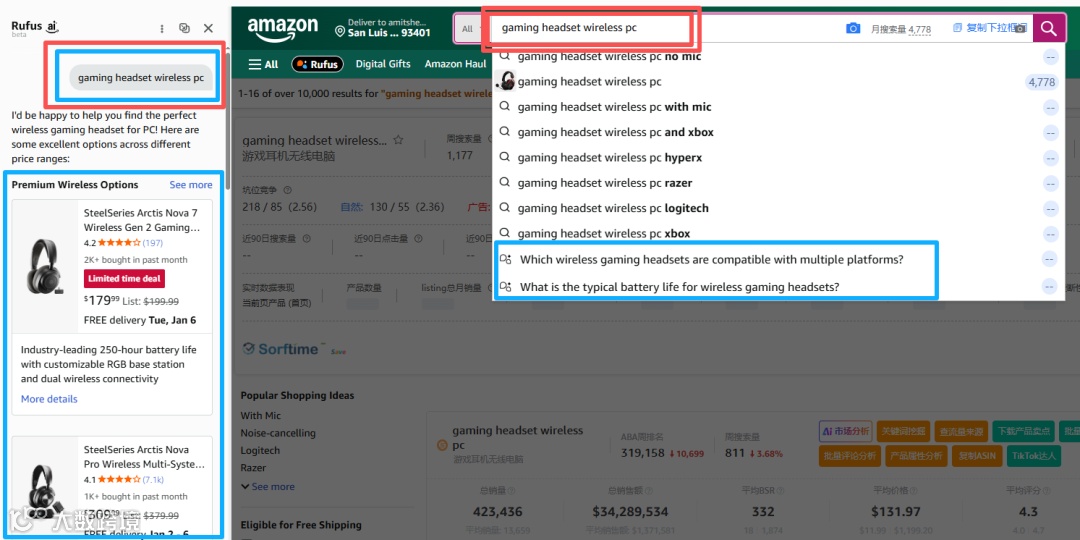Viewport: 1080px width, 540px height.
Task: Click Arctis Nova Pro Wireless headset image
Action: [x=44, y=492]
